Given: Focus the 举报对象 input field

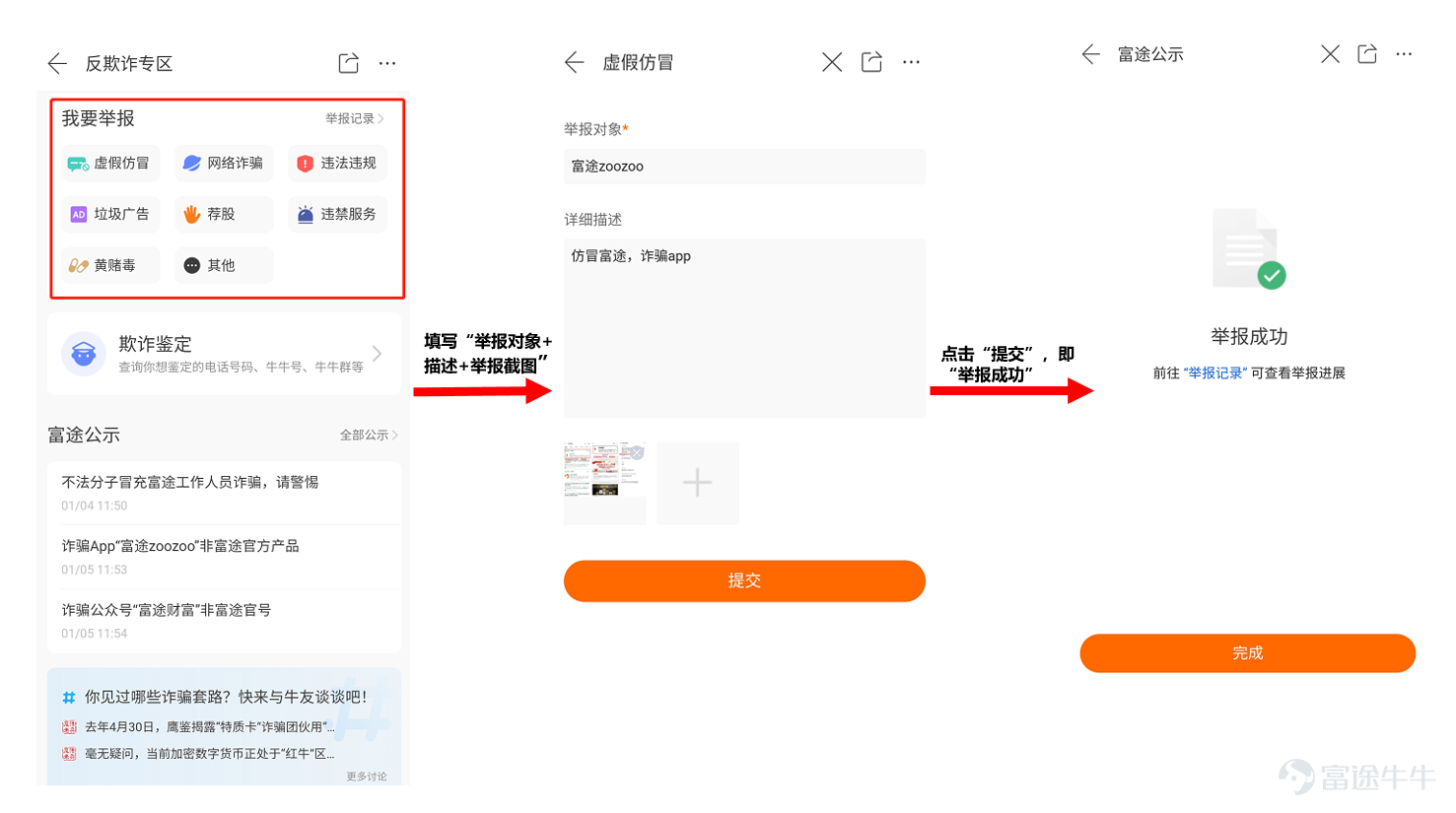Looking at the screenshot, I should [x=744, y=167].
